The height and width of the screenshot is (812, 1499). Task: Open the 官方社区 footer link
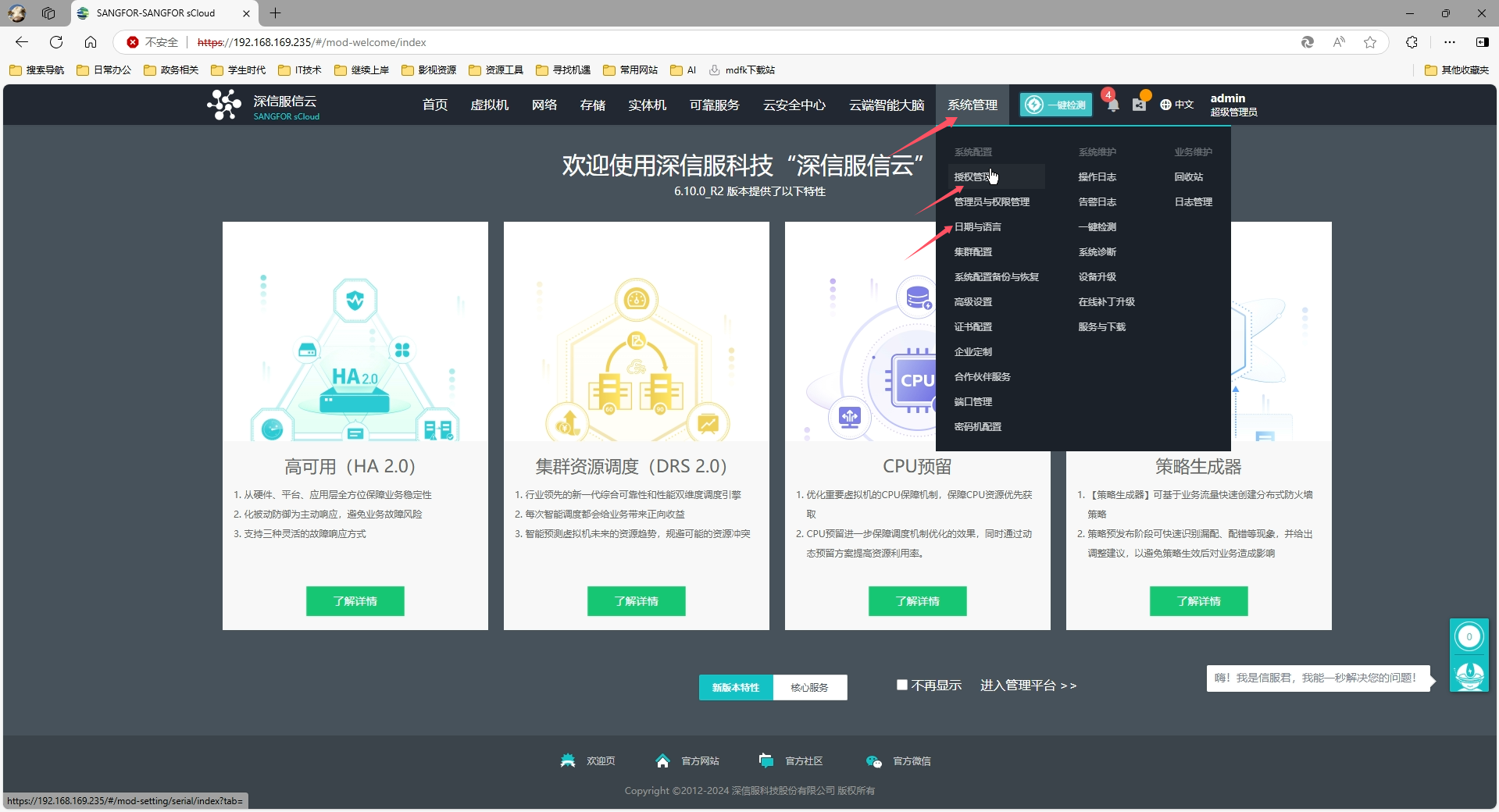coord(791,760)
